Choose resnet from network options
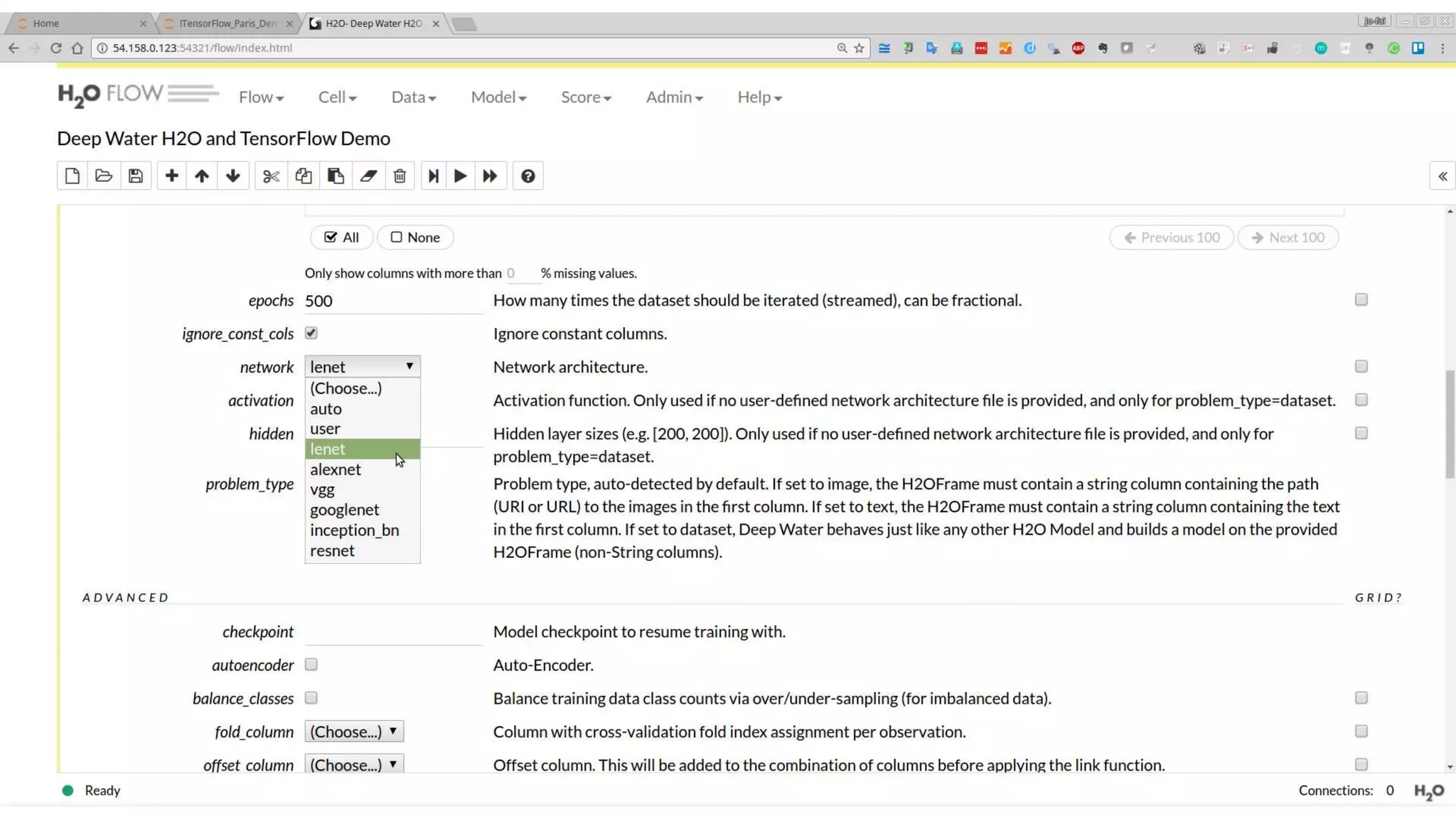 point(332,550)
